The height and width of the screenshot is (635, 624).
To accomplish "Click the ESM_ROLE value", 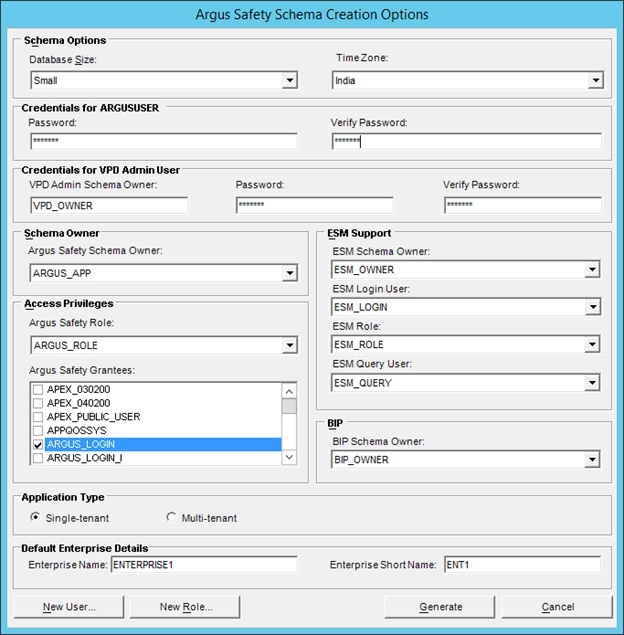I will click(x=358, y=345).
